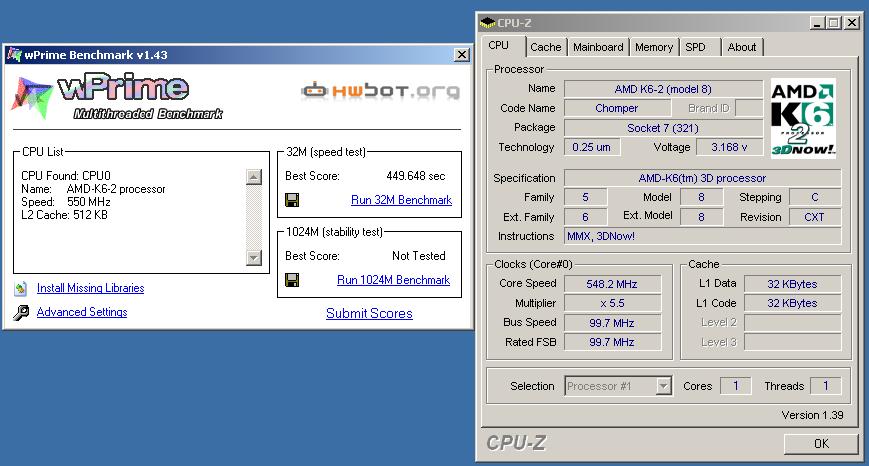The image size is (869, 466).
Task: Click the Cores count value
Action: [x=735, y=386]
